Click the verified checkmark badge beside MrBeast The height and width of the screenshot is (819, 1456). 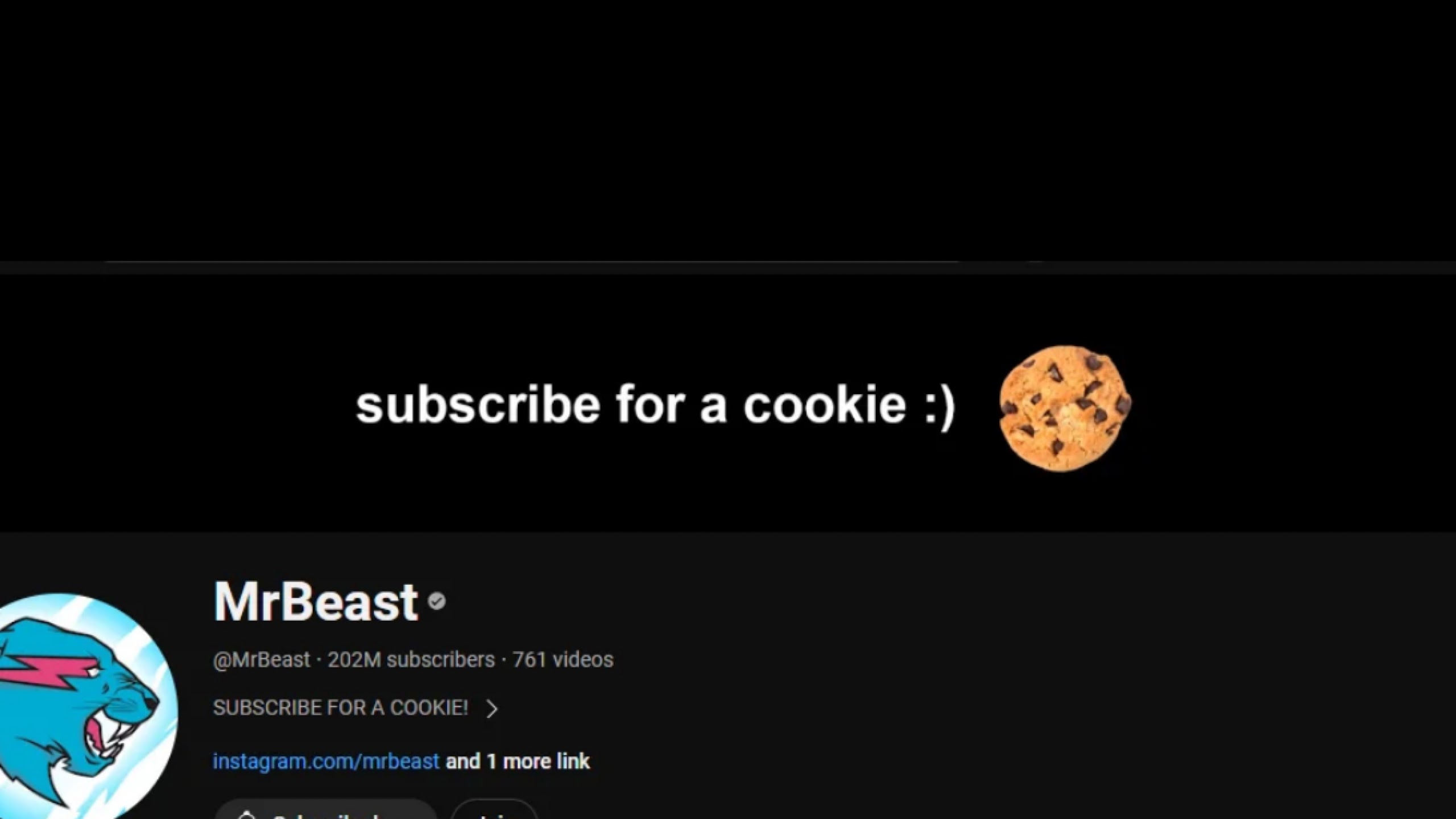point(437,601)
